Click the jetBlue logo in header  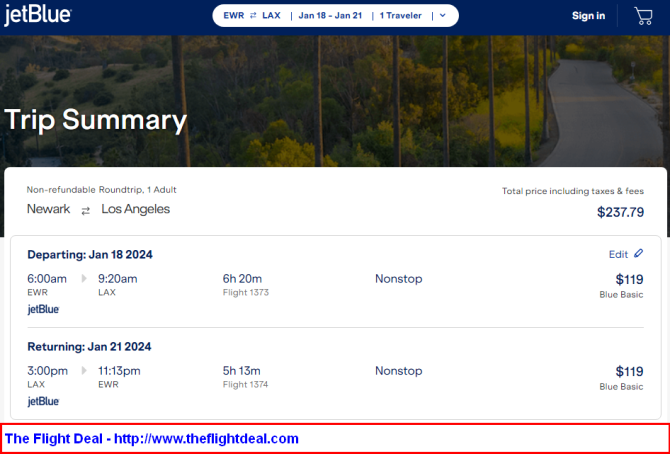tap(38, 15)
